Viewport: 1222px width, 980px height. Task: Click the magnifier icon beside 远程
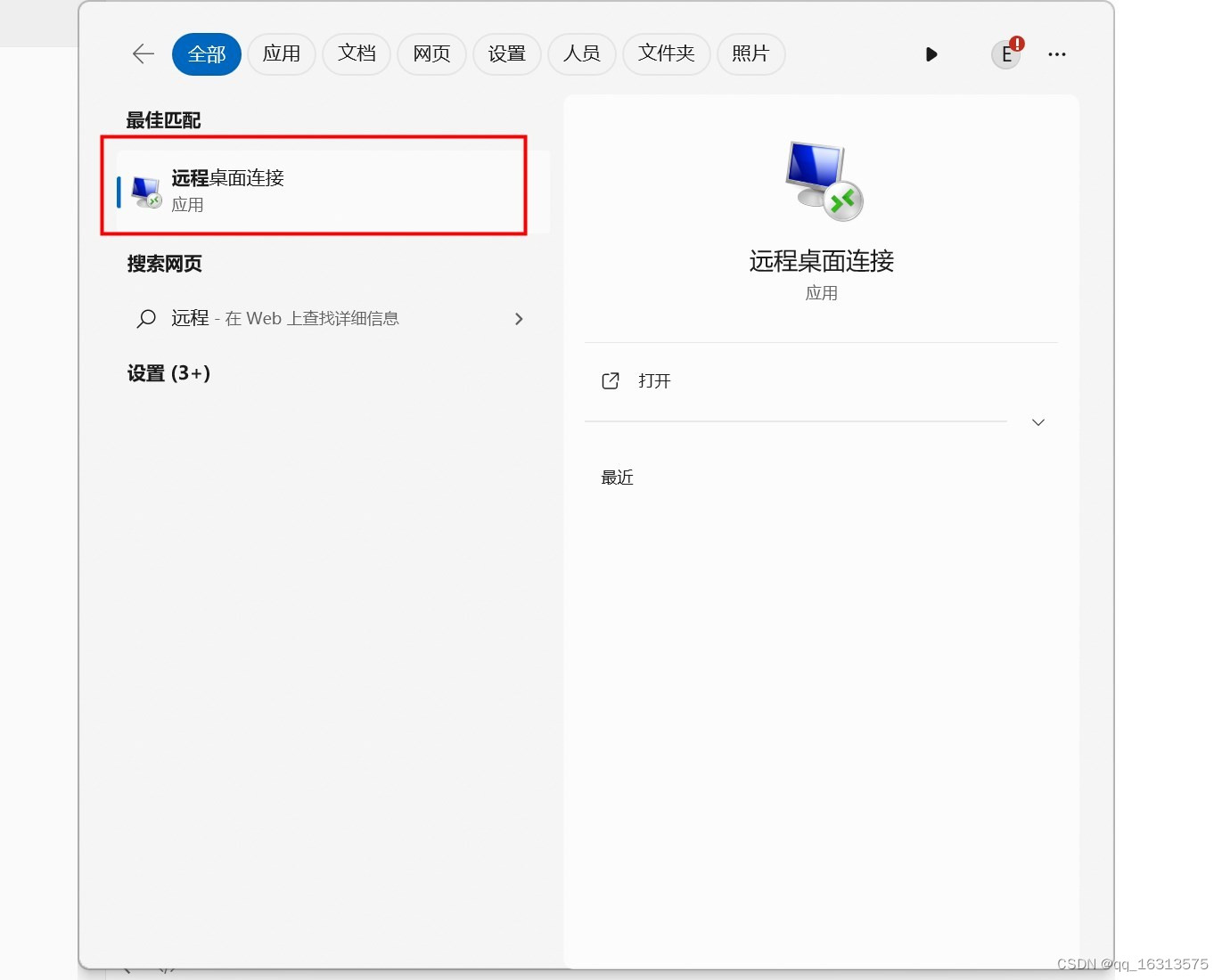(146, 318)
